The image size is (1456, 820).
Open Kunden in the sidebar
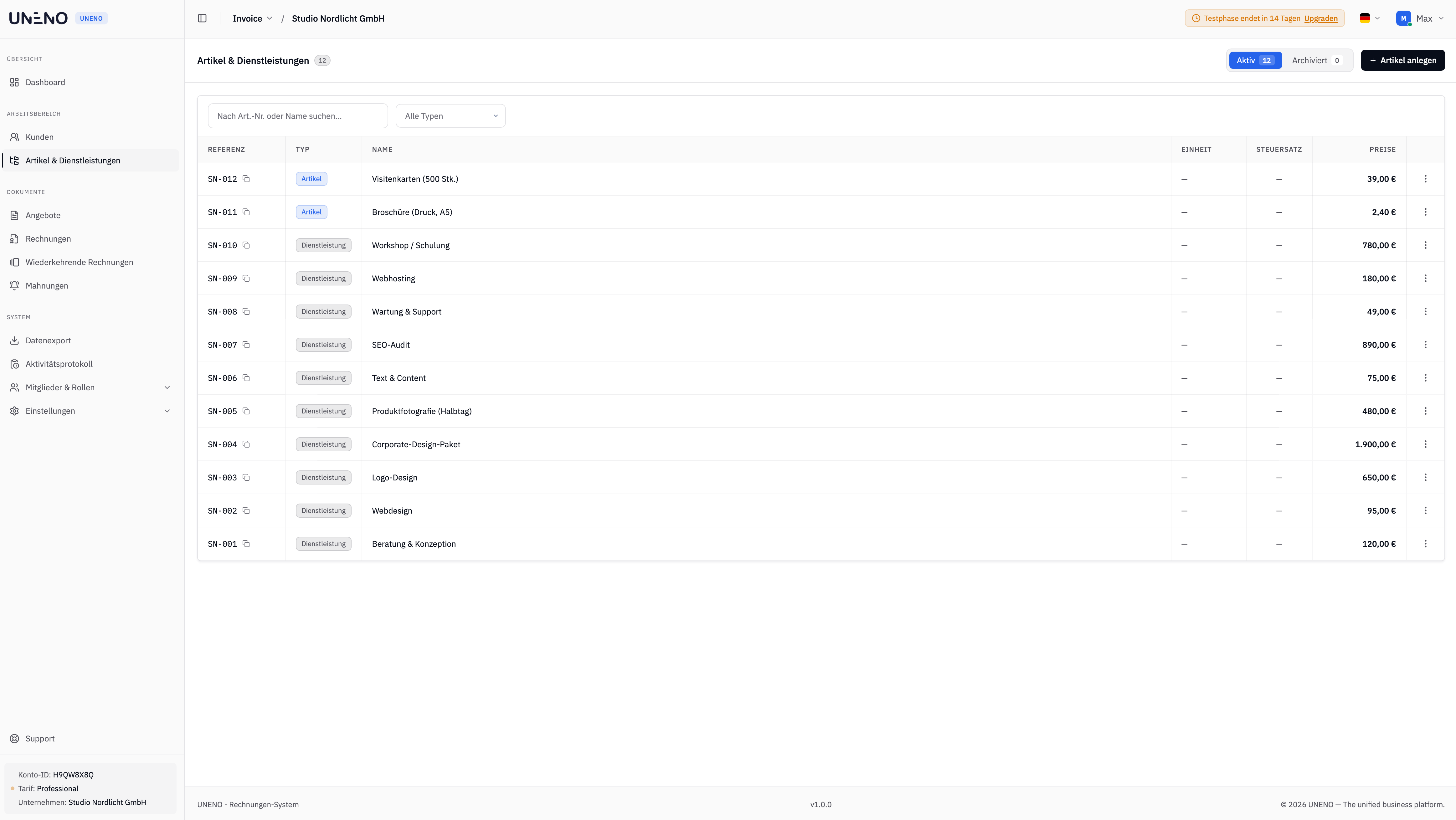[90, 137]
